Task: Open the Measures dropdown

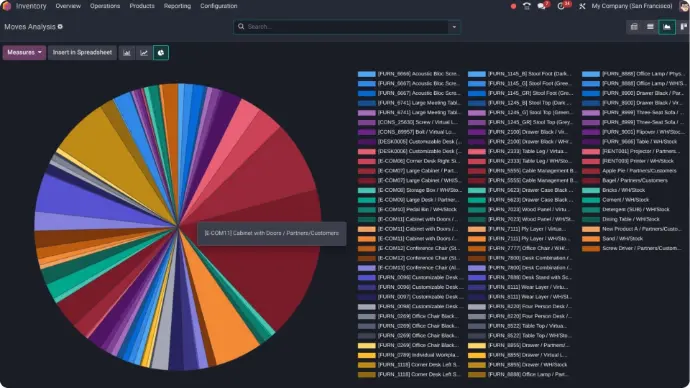Action: (24, 52)
